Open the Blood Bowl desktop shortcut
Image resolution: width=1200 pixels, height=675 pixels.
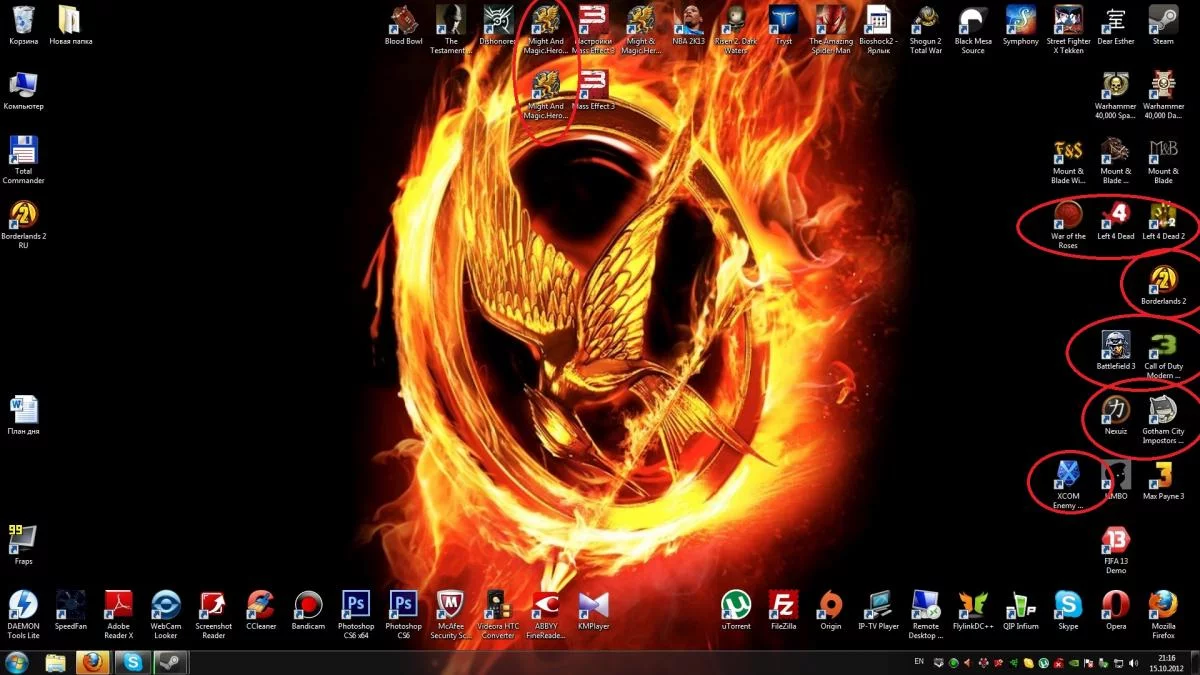pyautogui.click(x=404, y=26)
